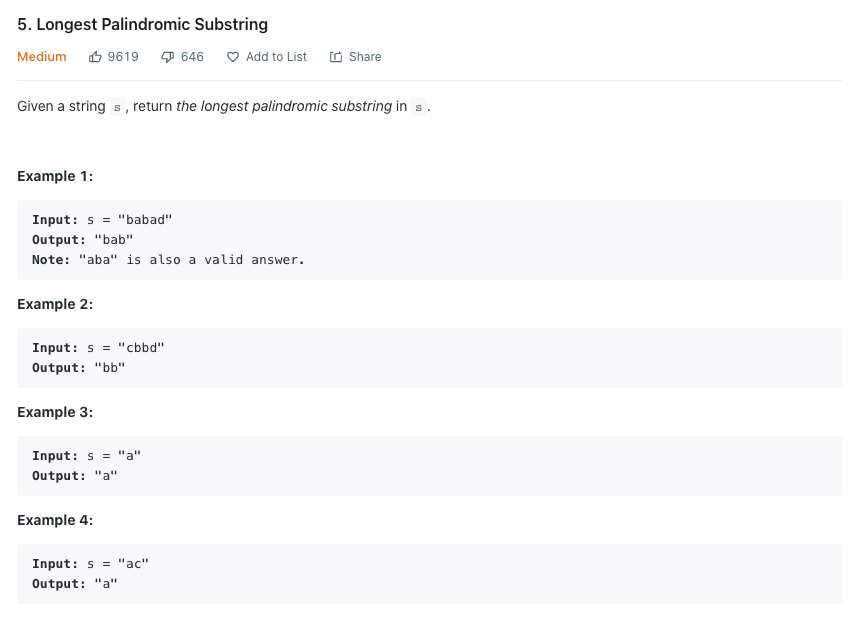The width and height of the screenshot is (860, 631).
Task: Click the title 5. Longest Palindromic Substring
Action: click(x=143, y=25)
